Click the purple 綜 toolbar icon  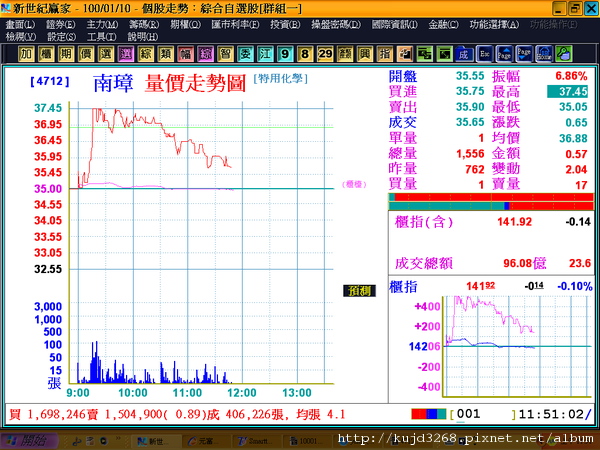(x=205, y=54)
